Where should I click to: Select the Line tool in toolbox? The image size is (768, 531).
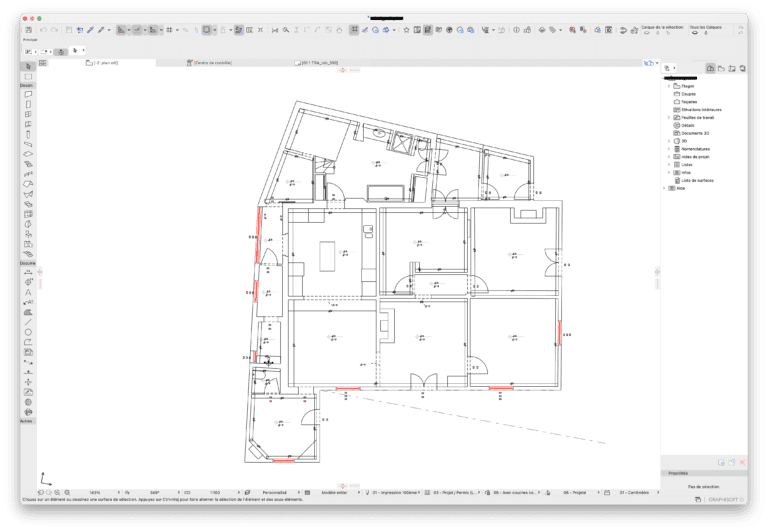click(x=28, y=322)
